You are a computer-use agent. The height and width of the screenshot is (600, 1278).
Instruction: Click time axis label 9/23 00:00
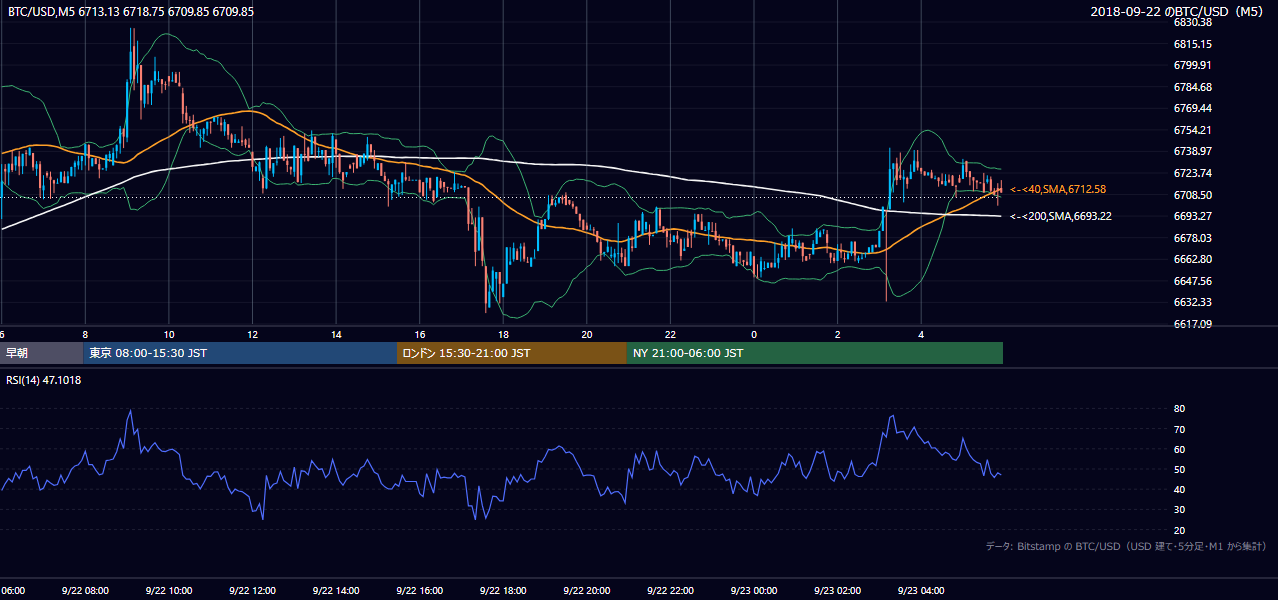pos(753,591)
